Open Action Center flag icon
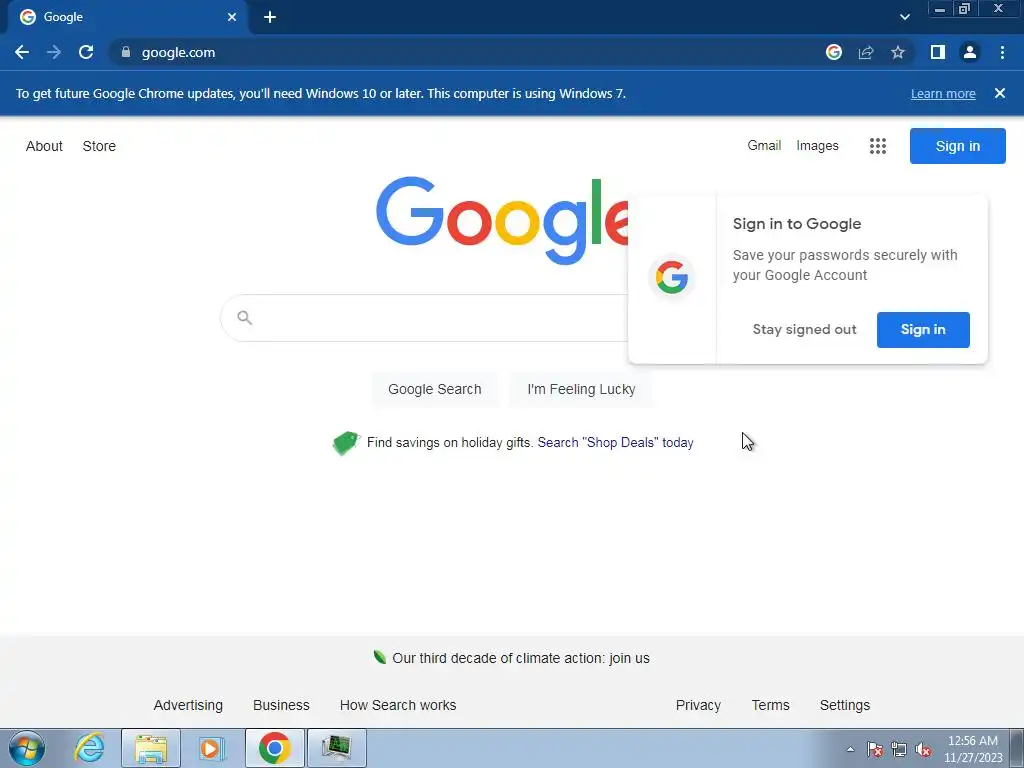This screenshot has height=768, width=1024. pos(875,749)
